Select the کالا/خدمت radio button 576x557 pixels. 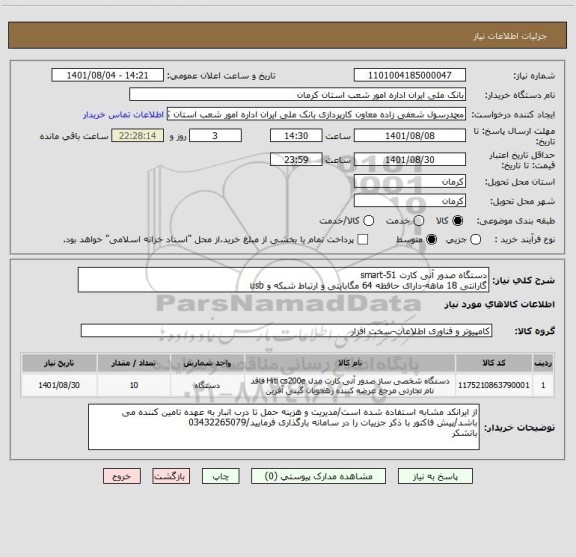click(368, 221)
